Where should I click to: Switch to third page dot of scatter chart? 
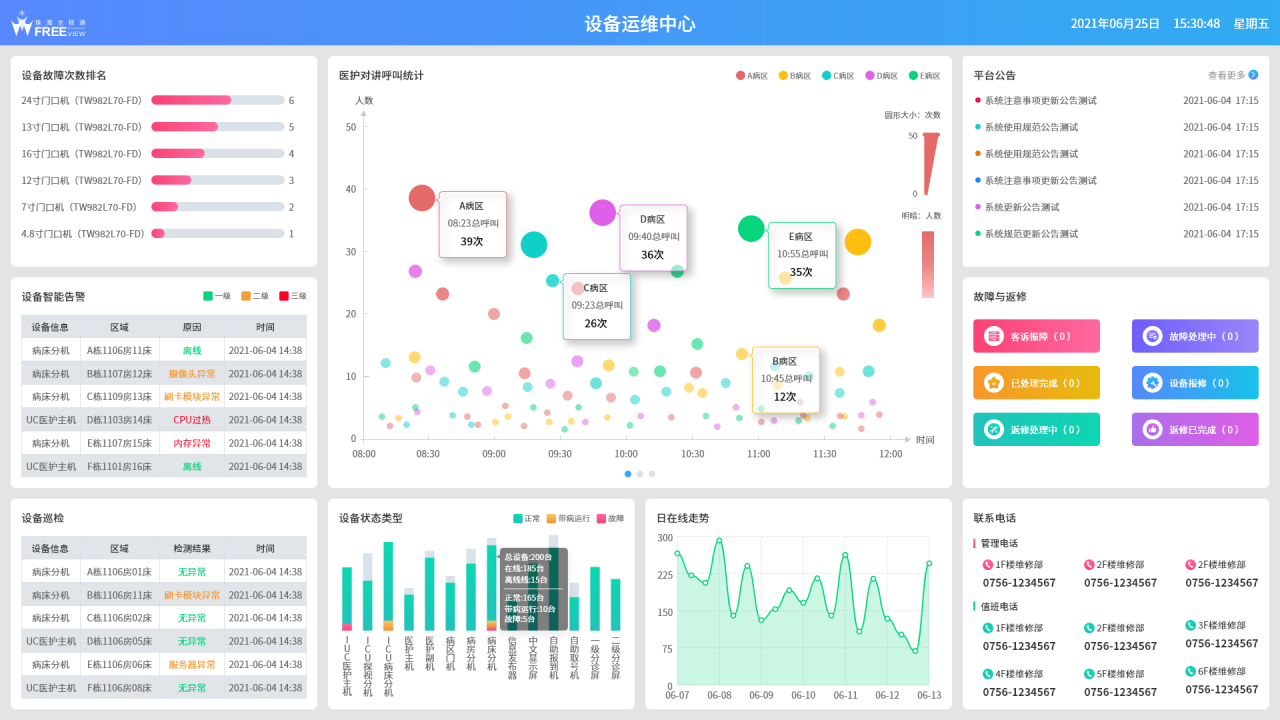[x=652, y=474]
